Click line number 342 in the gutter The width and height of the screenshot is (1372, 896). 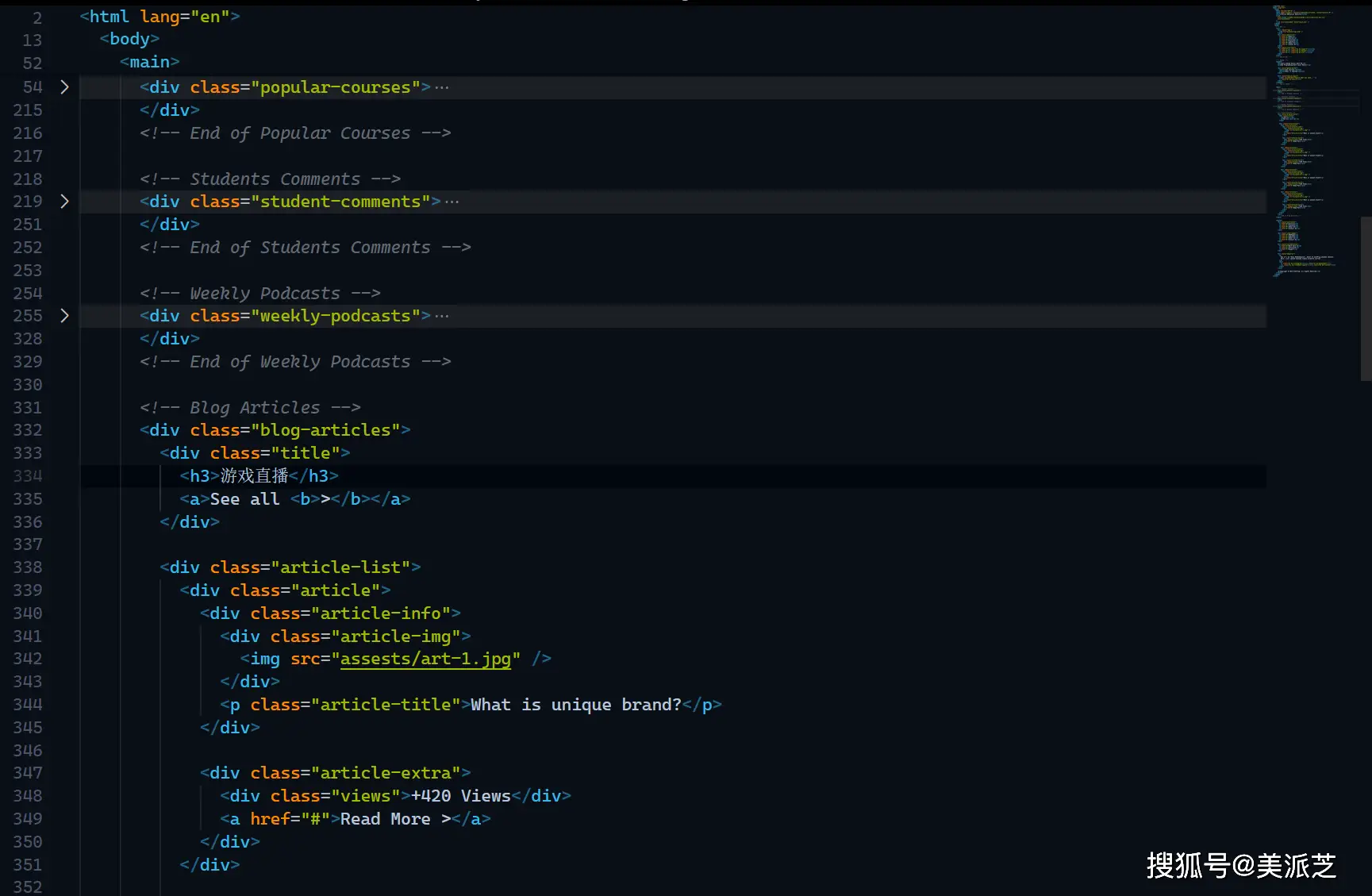point(28,659)
